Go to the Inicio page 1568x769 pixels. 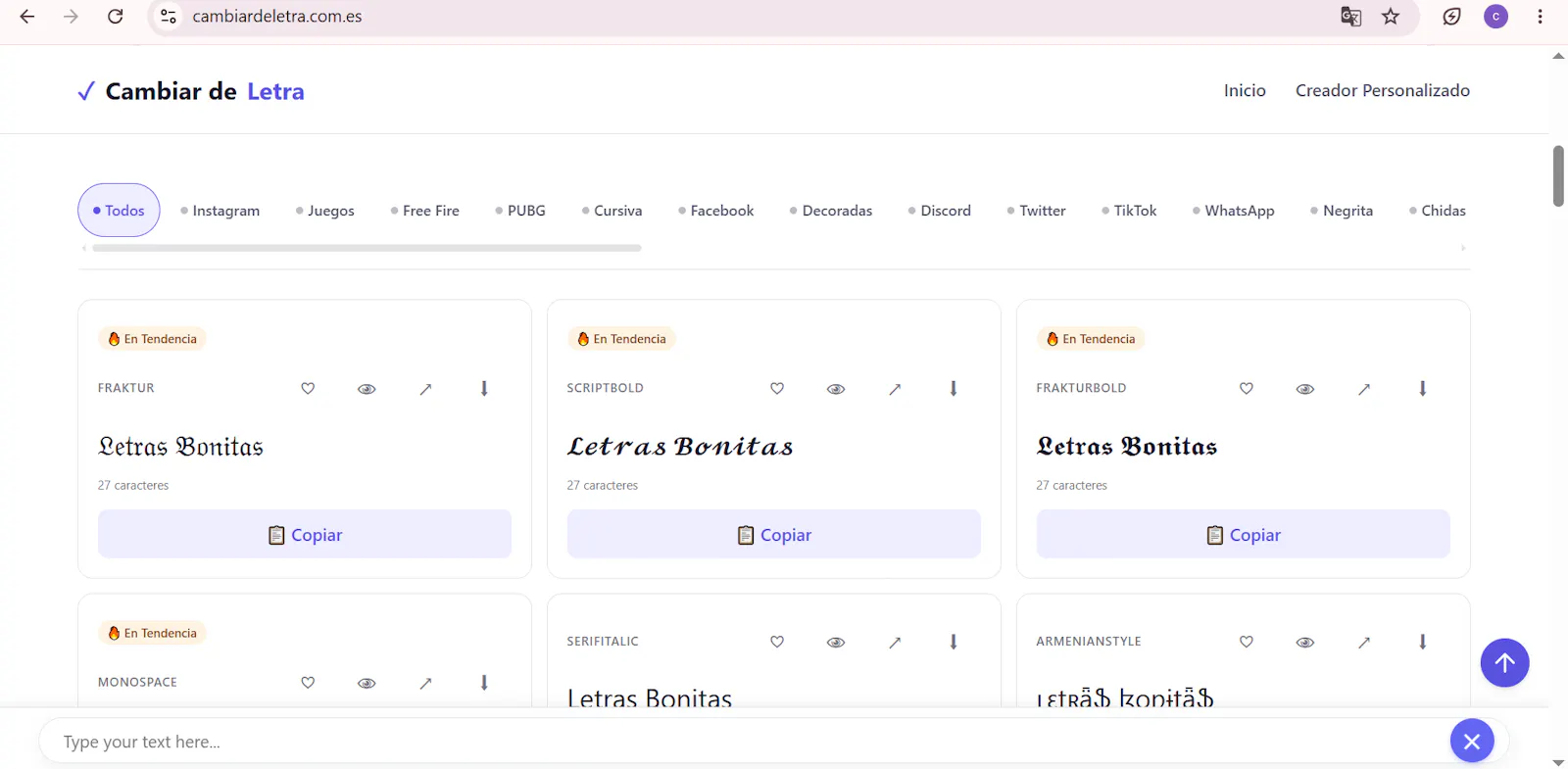(x=1245, y=90)
